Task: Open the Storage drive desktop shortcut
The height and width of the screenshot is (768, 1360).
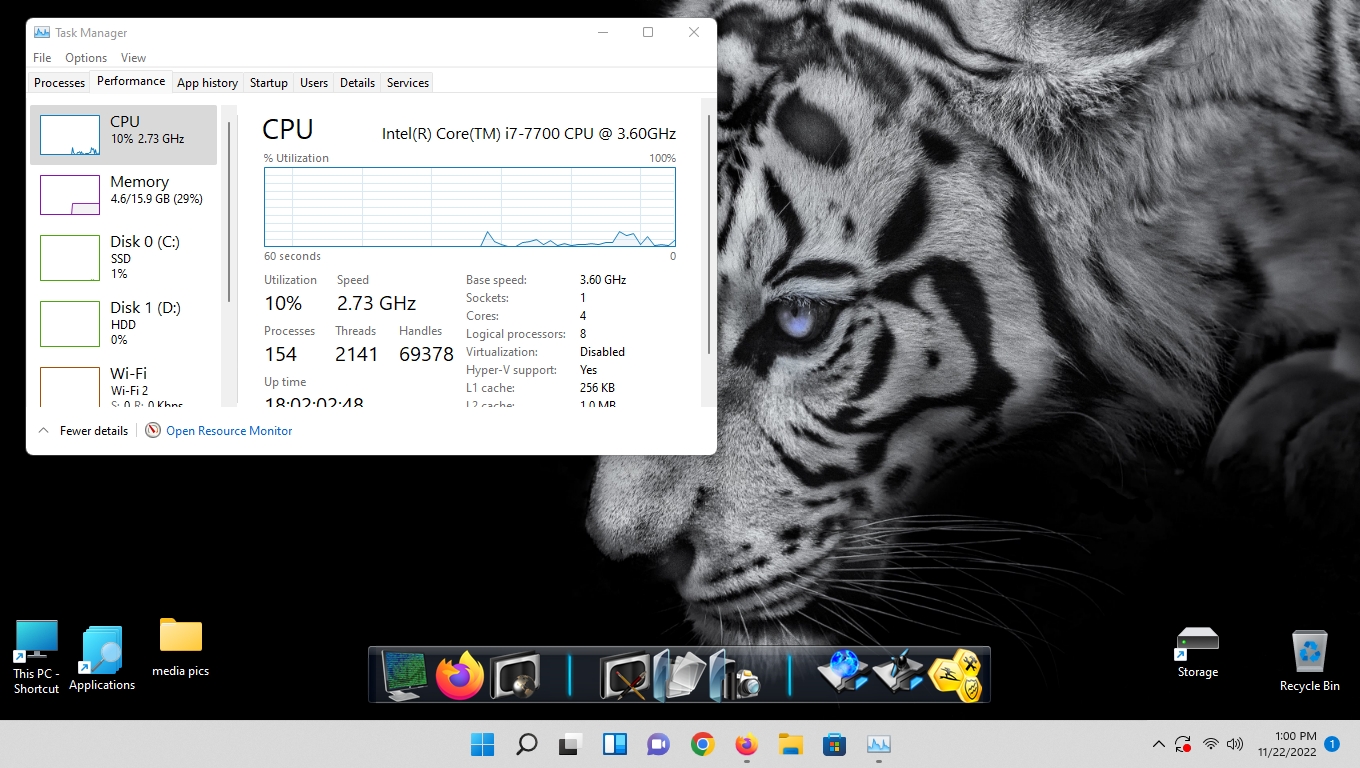Action: [1197, 652]
